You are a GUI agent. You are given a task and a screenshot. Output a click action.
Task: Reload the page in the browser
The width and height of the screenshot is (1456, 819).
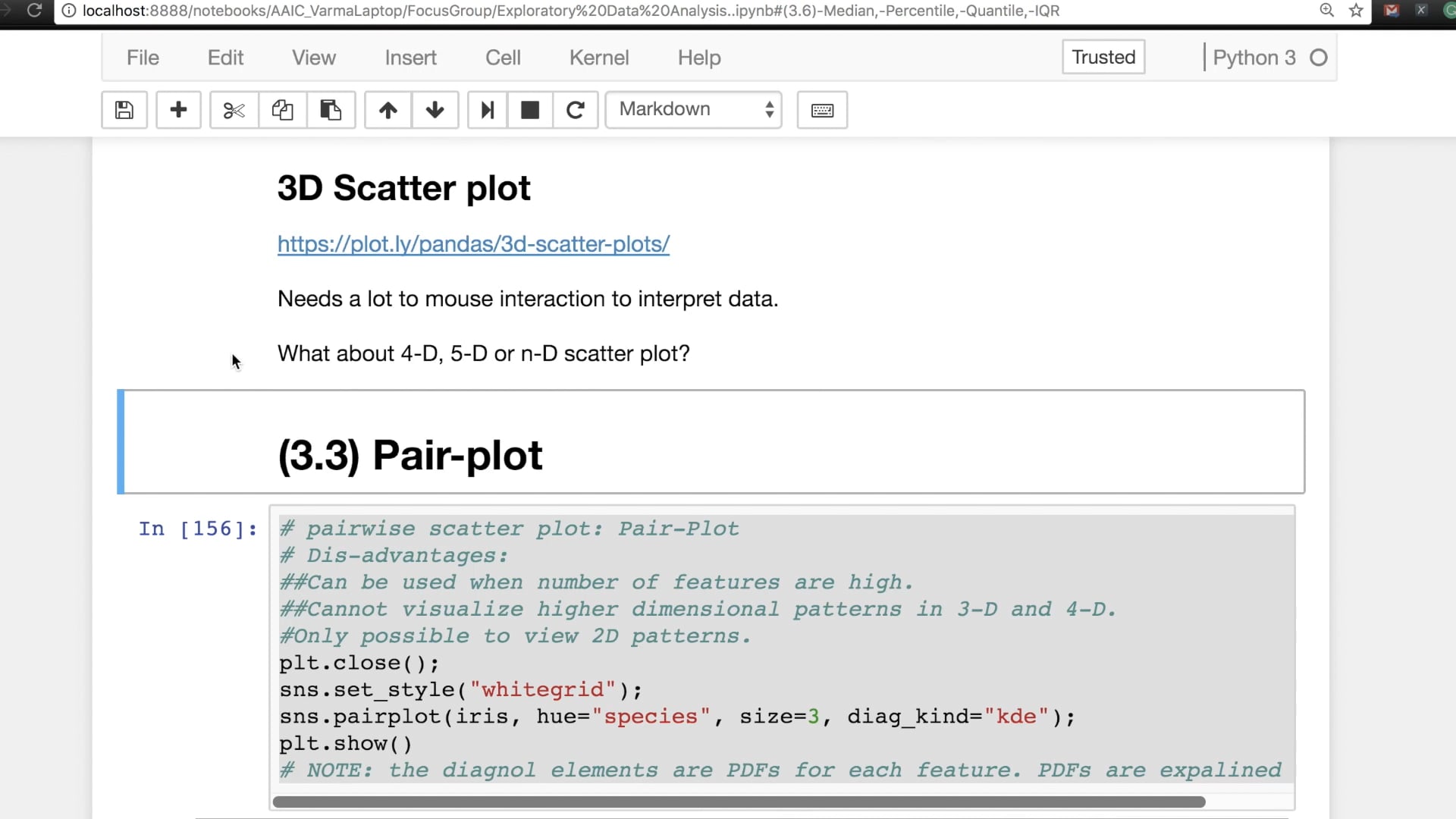click(34, 11)
